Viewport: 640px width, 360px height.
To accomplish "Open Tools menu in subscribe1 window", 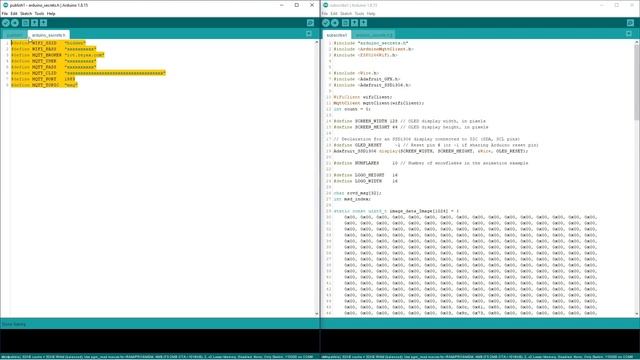I will tap(359, 13).
